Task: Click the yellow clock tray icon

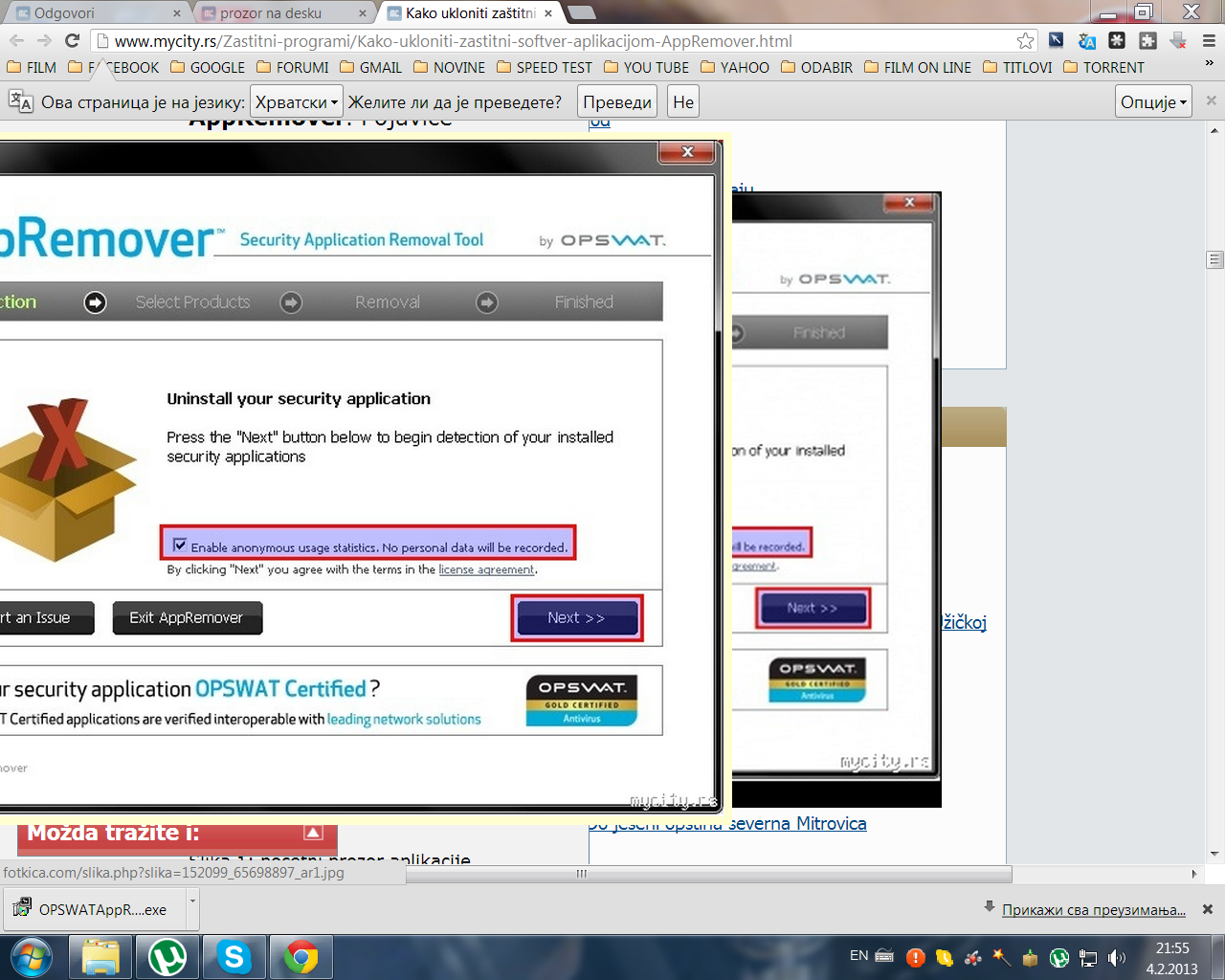Action: click(x=945, y=957)
